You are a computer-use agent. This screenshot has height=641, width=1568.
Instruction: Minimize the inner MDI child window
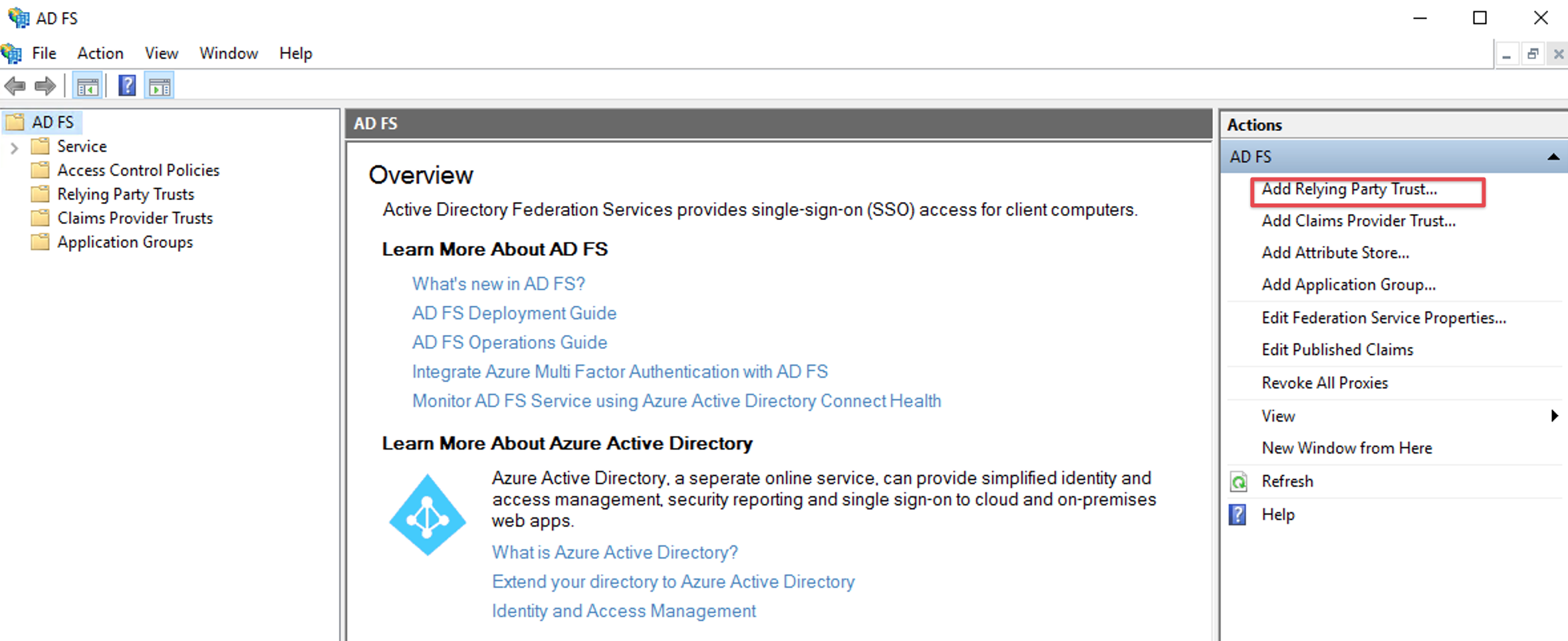pyautogui.click(x=1506, y=55)
